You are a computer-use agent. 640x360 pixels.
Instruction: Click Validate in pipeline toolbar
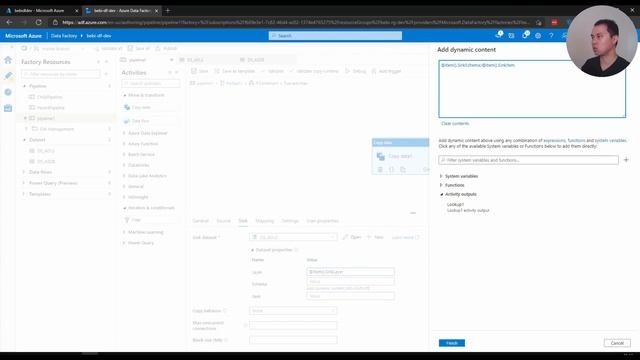[272, 71]
